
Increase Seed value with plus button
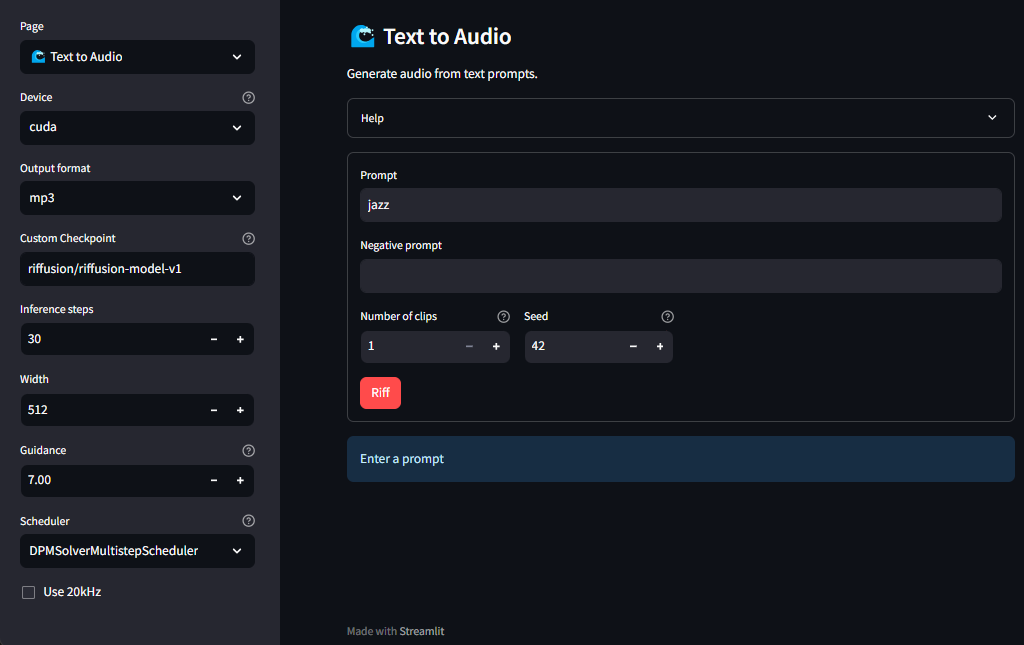(x=660, y=347)
